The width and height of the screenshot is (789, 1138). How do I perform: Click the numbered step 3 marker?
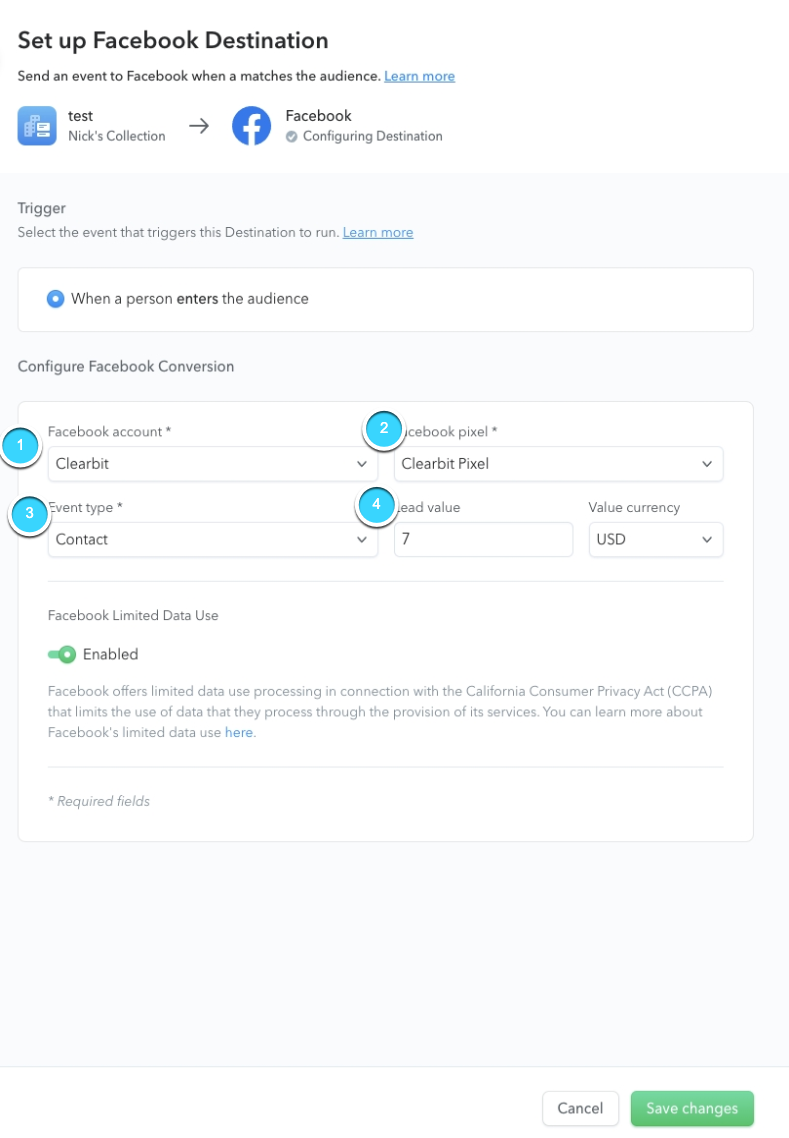(29, 513)
